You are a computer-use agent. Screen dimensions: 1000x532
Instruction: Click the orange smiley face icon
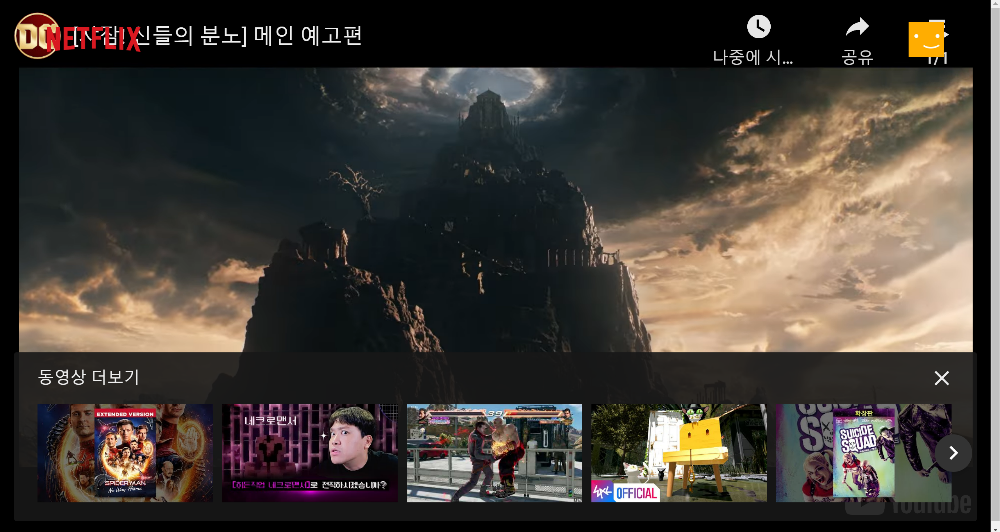click(926, 40)
